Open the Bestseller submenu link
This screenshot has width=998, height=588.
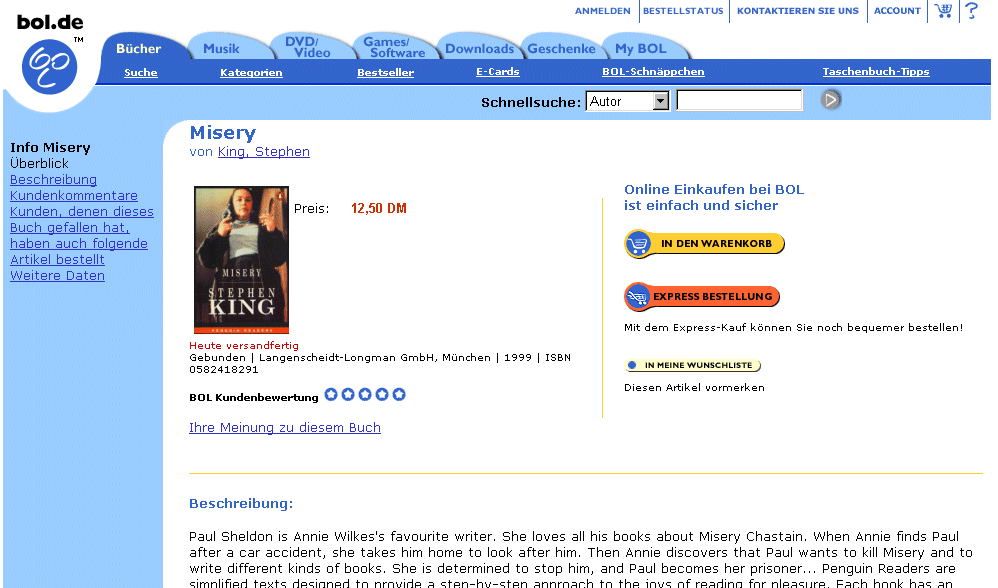[385, 73]
